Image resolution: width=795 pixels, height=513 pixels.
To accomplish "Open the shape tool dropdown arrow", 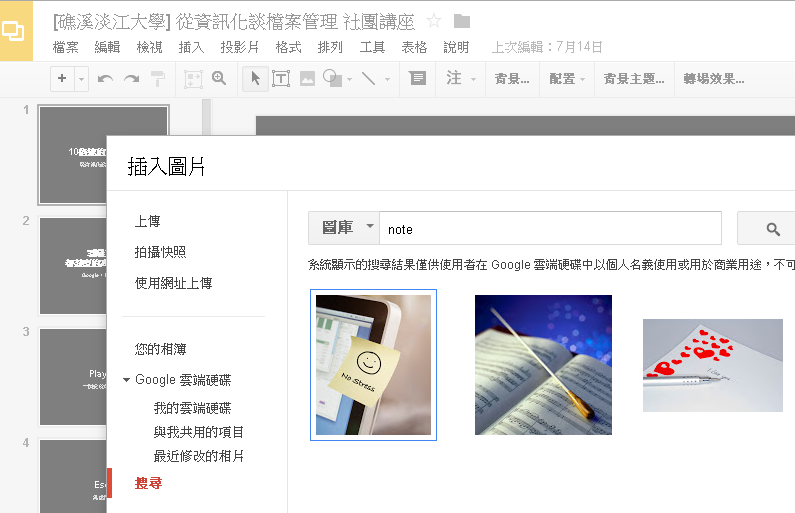I will click(x=349, y=79).
